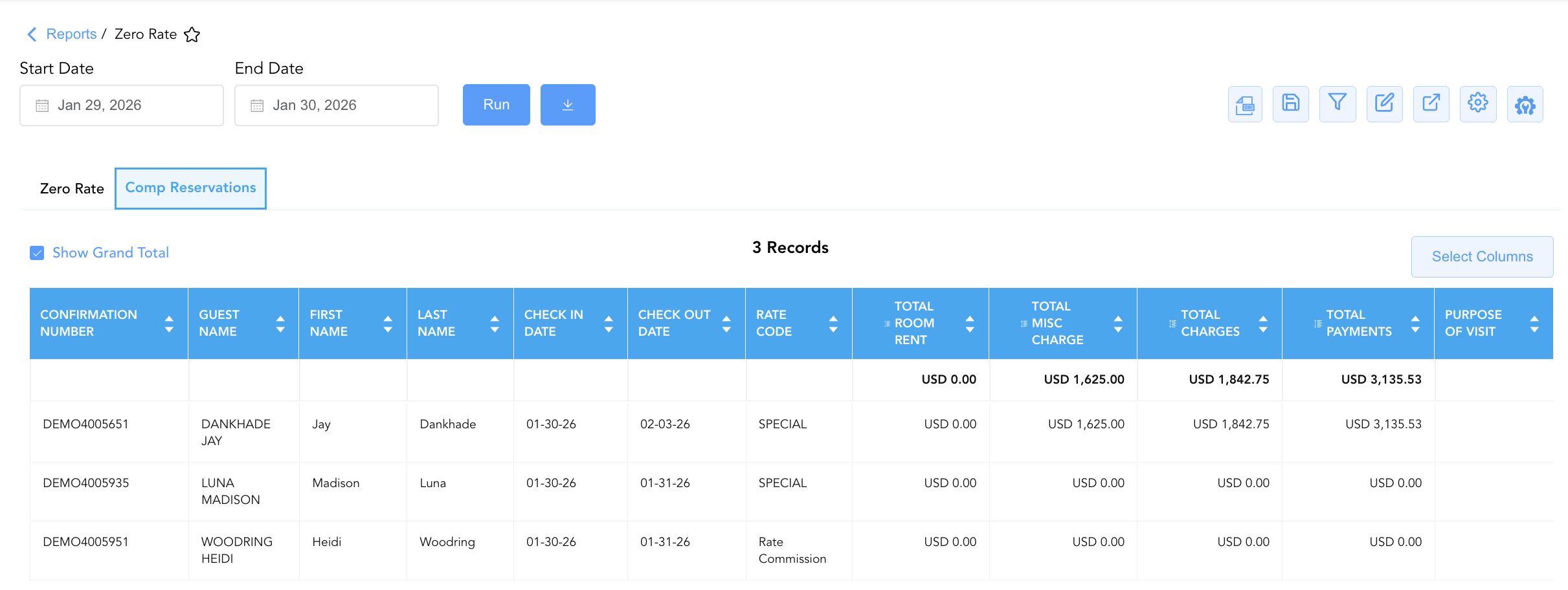Sort by Total Misc Charge arrows
The width and height of the screenshot is (1568, 590).
pyautogui.click(x=1118, y=324)
